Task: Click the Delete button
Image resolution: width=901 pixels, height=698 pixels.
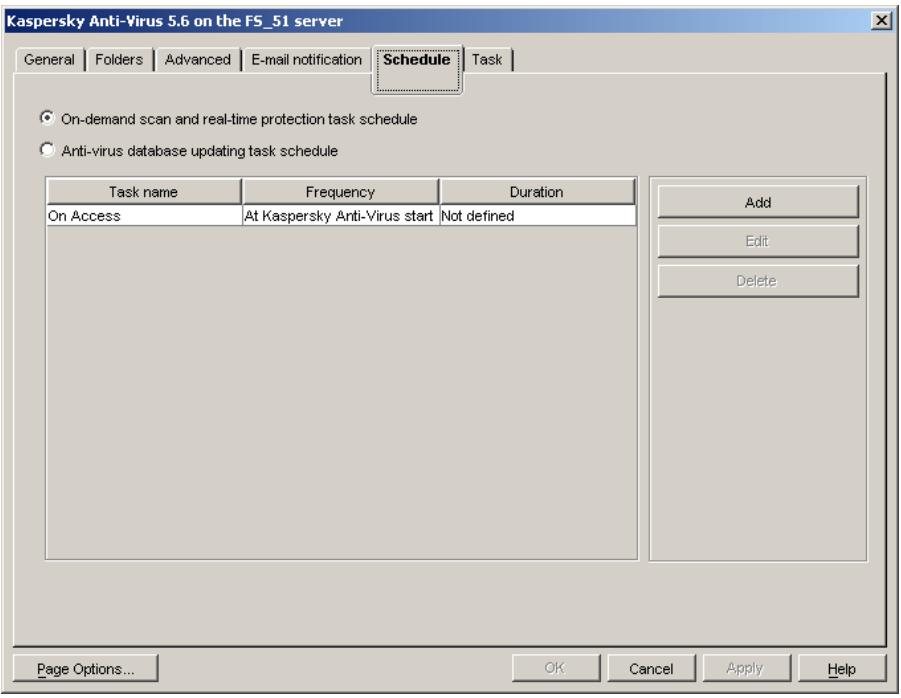Action: click(x=758, y=281)
